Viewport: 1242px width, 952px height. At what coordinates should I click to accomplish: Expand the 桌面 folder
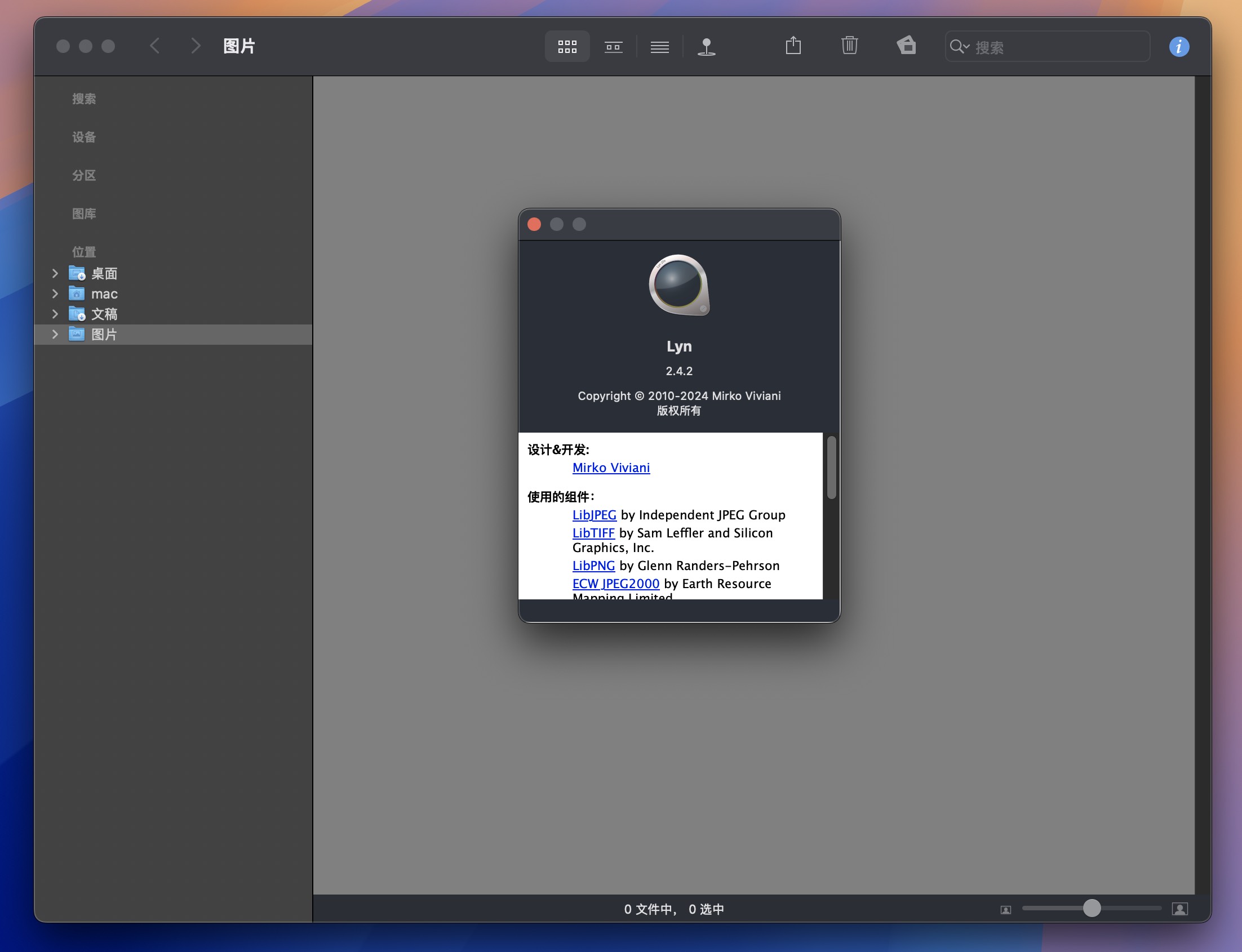tap(55, 274)
